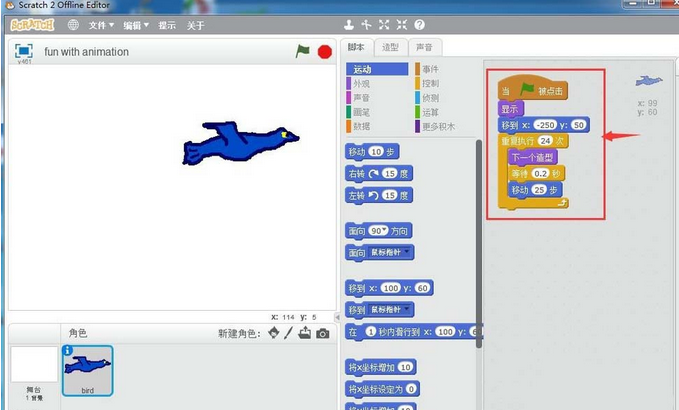Select the scissors Delete tool
The width and height of the screenshot is (679, 410).
coord(366,25)
